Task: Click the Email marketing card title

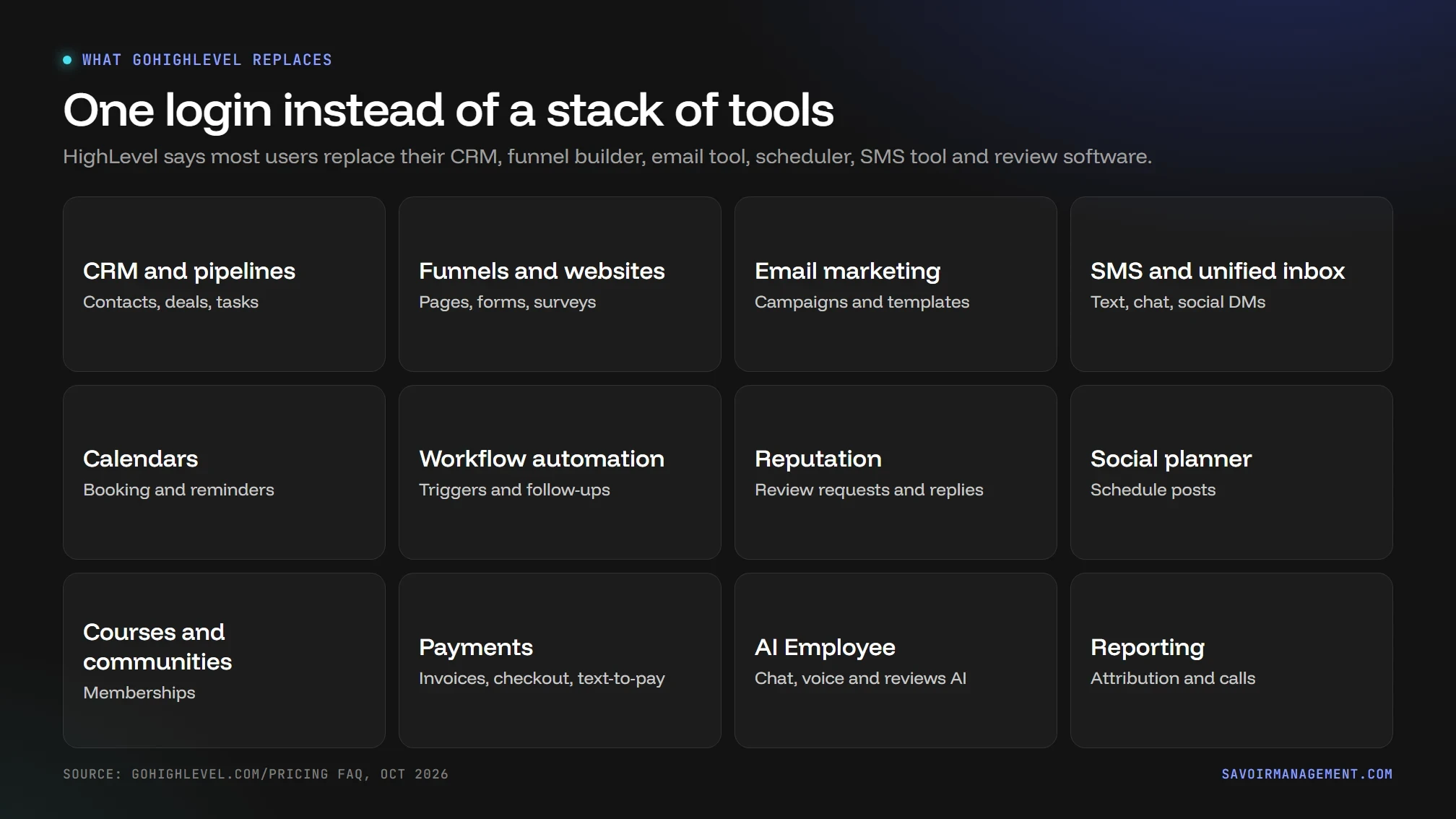Action: pyautogui.click(x=847, y=272)
